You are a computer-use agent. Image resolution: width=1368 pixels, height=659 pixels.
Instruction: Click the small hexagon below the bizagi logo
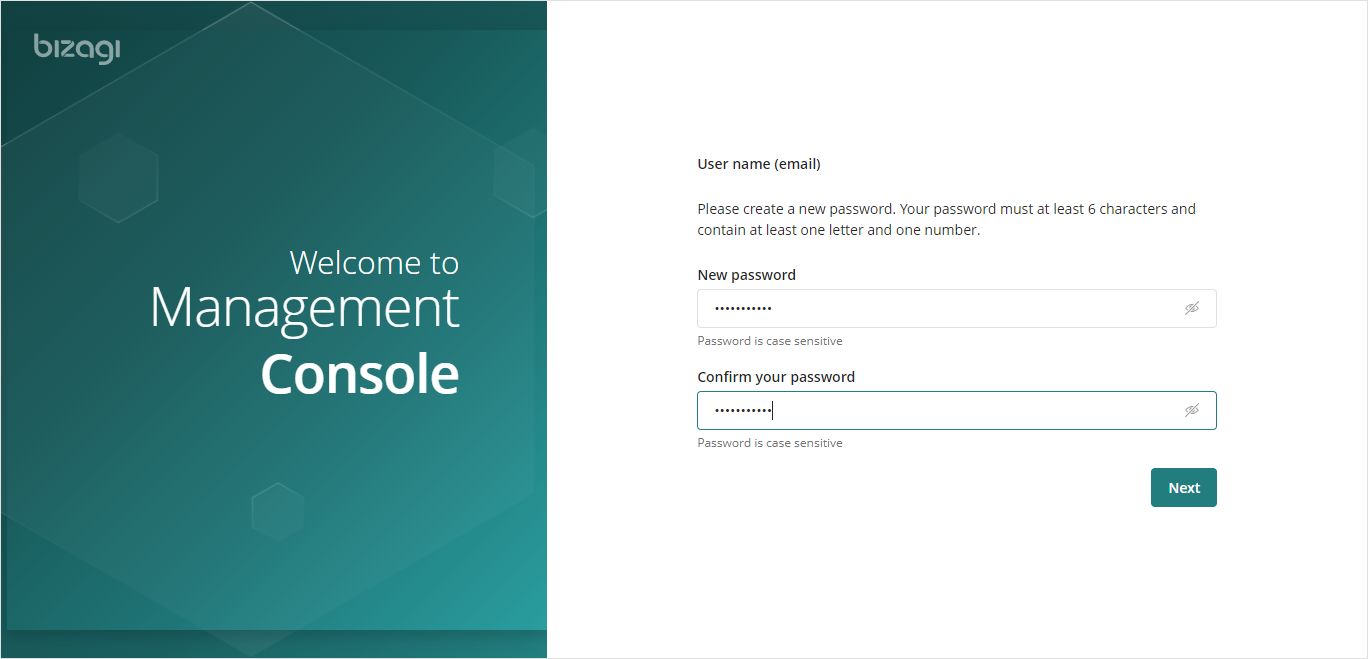(118, 177)
